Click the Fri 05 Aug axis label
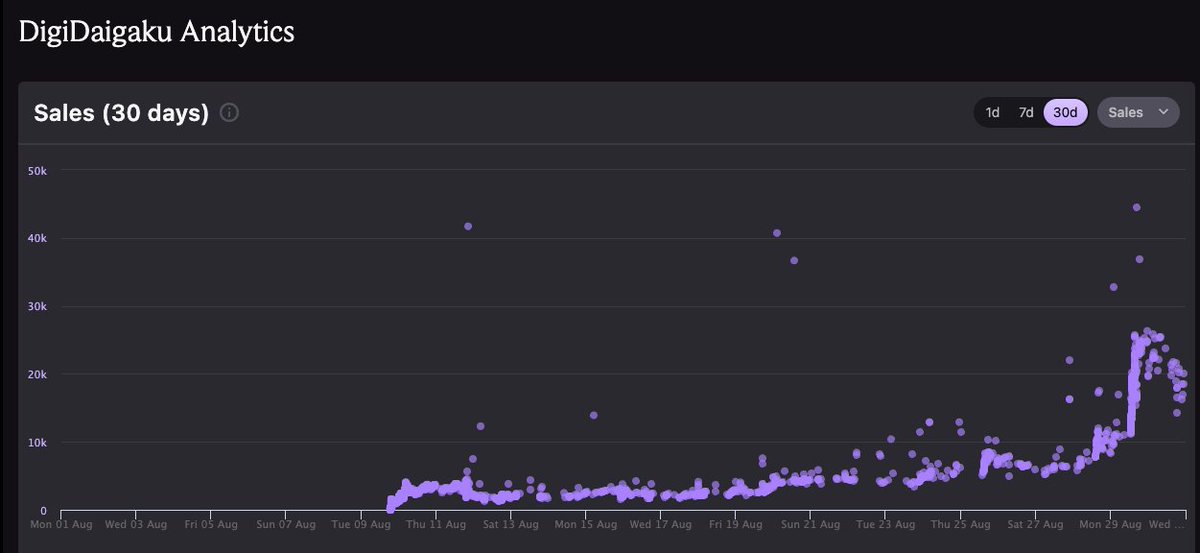Viewport: 1200px width, 553px height. (x=212, y=523)
